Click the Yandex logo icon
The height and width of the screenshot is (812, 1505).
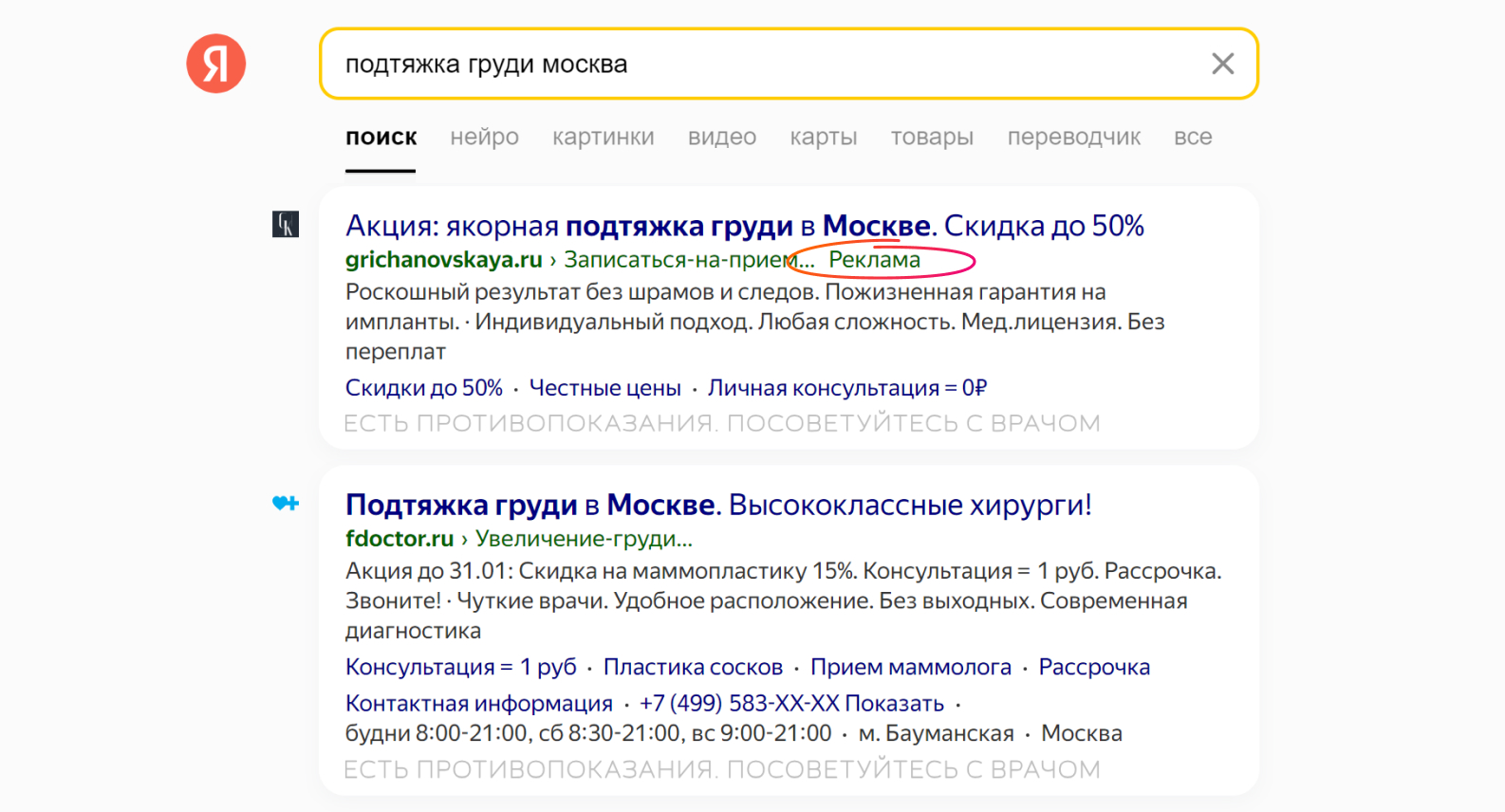click(216, 64)
